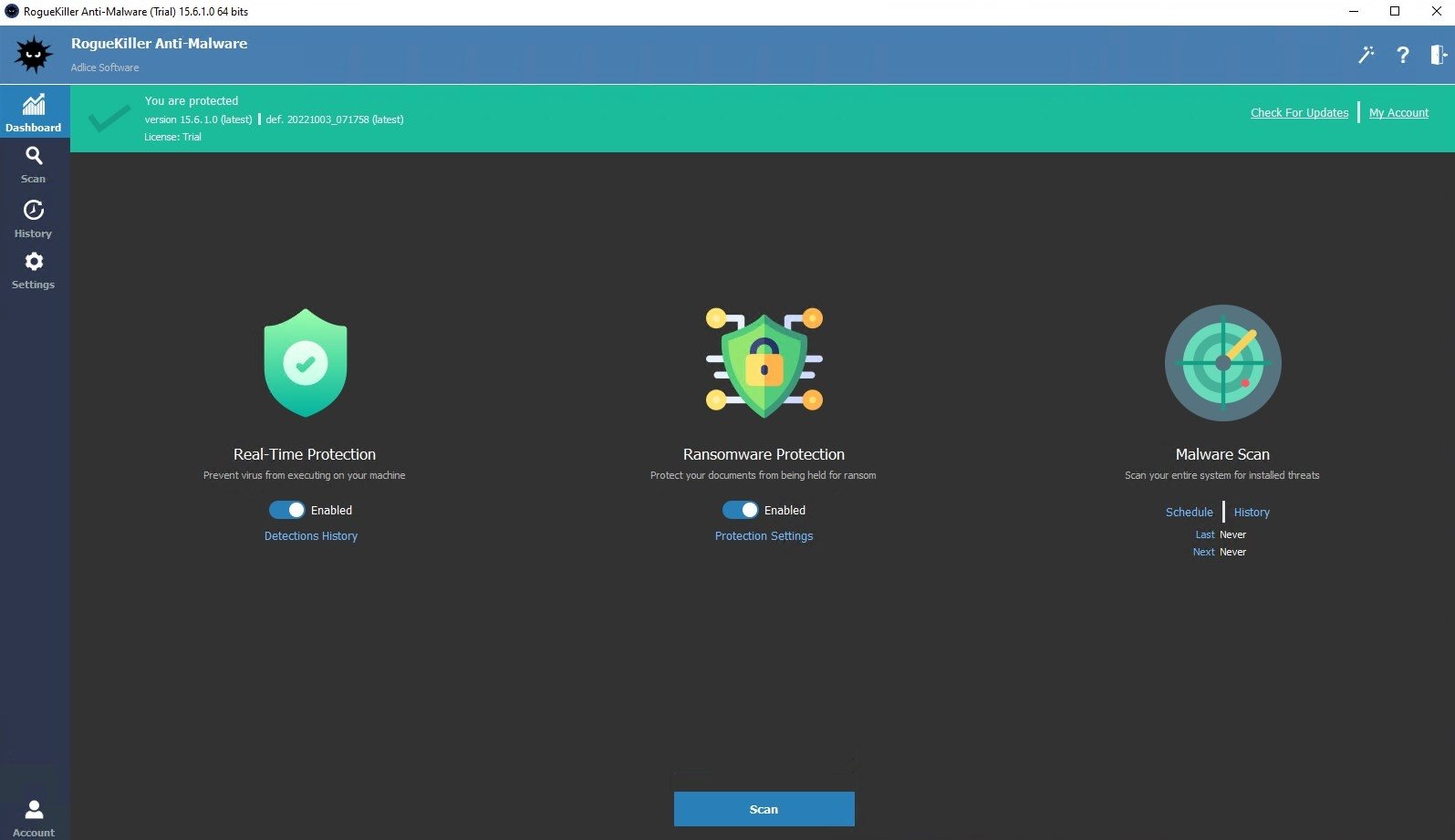Open the History link under Malware Scan
Viewport: 1455px width, 840px height.
pos(1252,513)
